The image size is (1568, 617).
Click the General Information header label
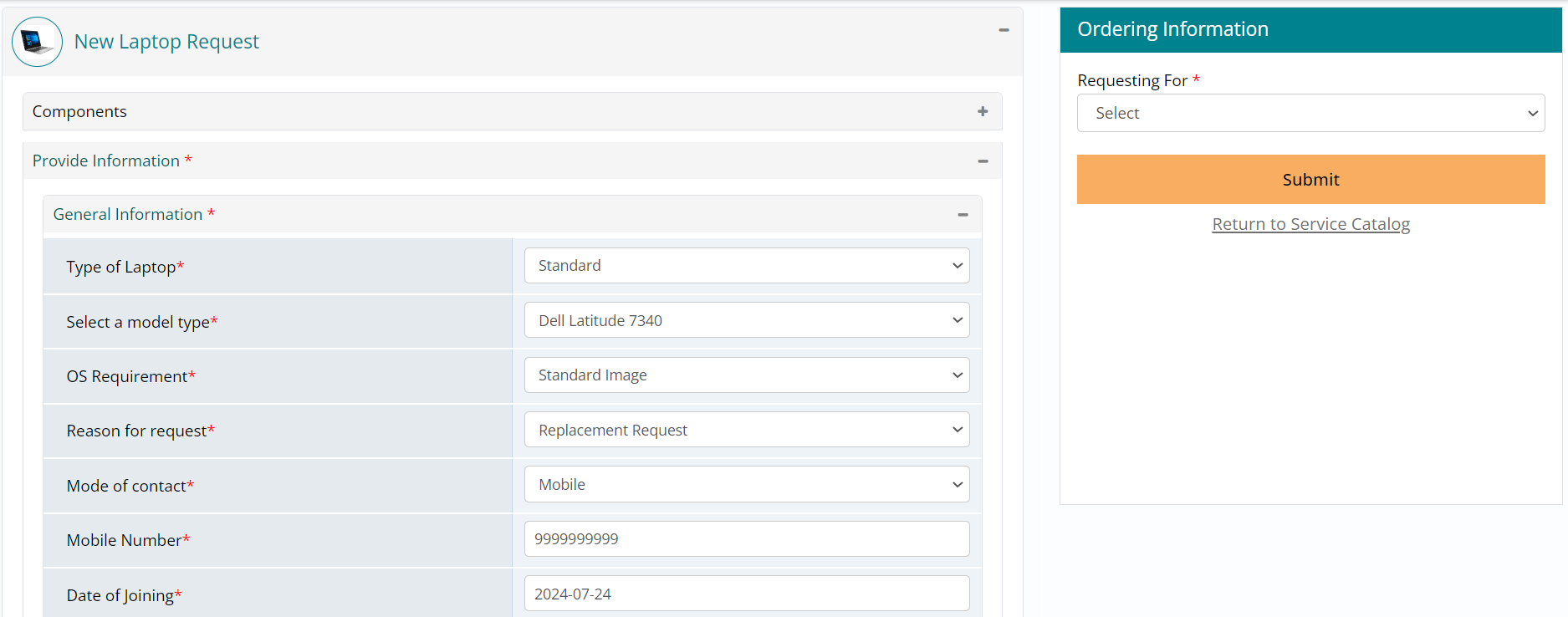pos(128,215)
